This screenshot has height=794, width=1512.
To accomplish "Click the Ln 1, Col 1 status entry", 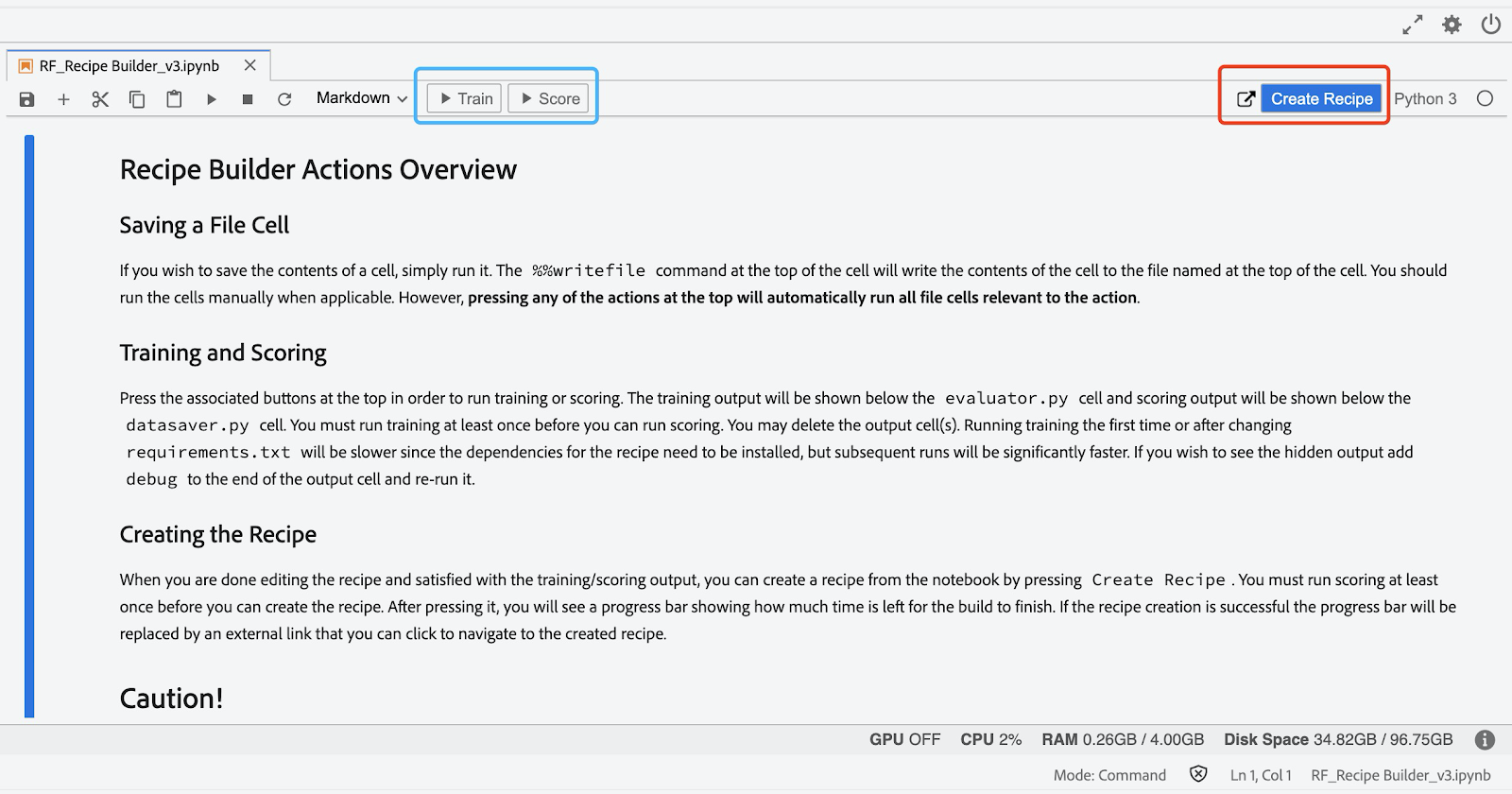I will point(1261,775).
